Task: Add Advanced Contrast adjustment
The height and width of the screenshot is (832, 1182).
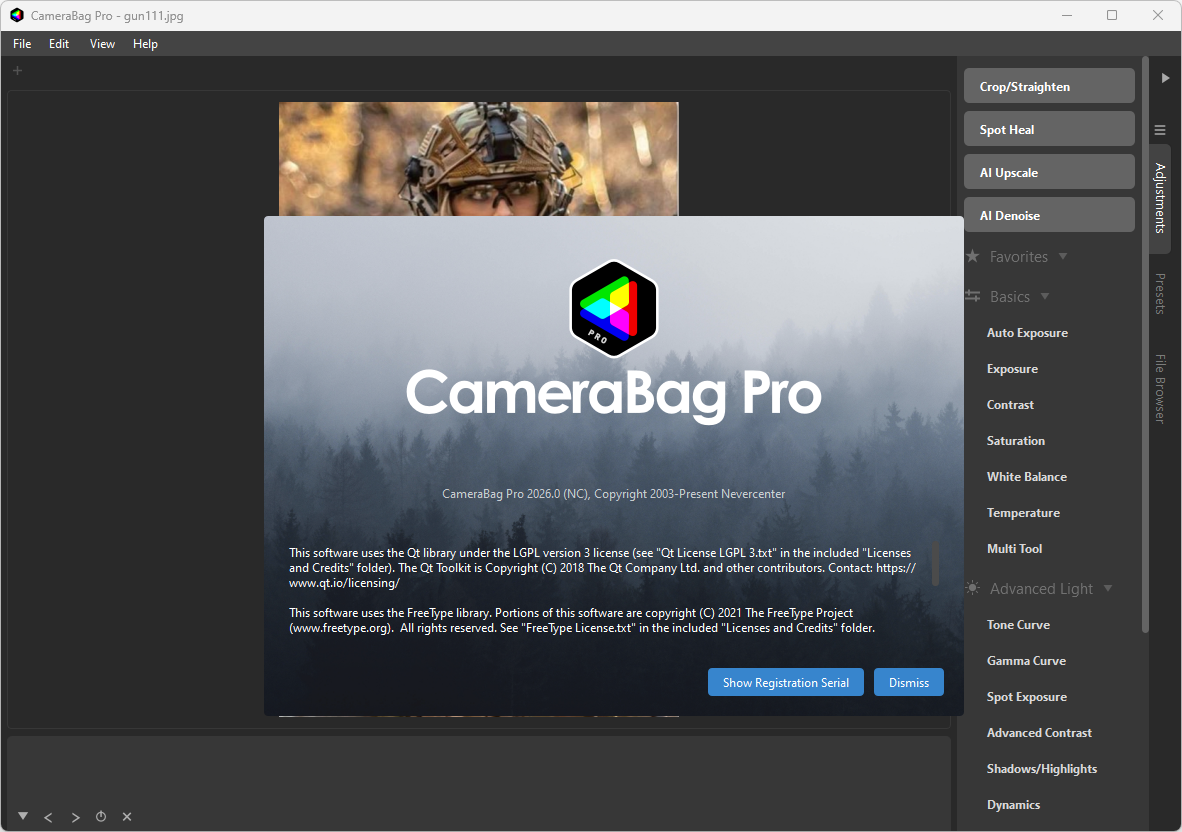Action: pyautogui.click(x=1039, y=733)
